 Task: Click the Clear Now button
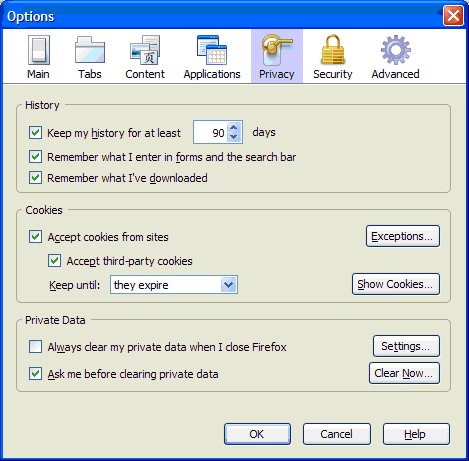[x=404, y=373]
